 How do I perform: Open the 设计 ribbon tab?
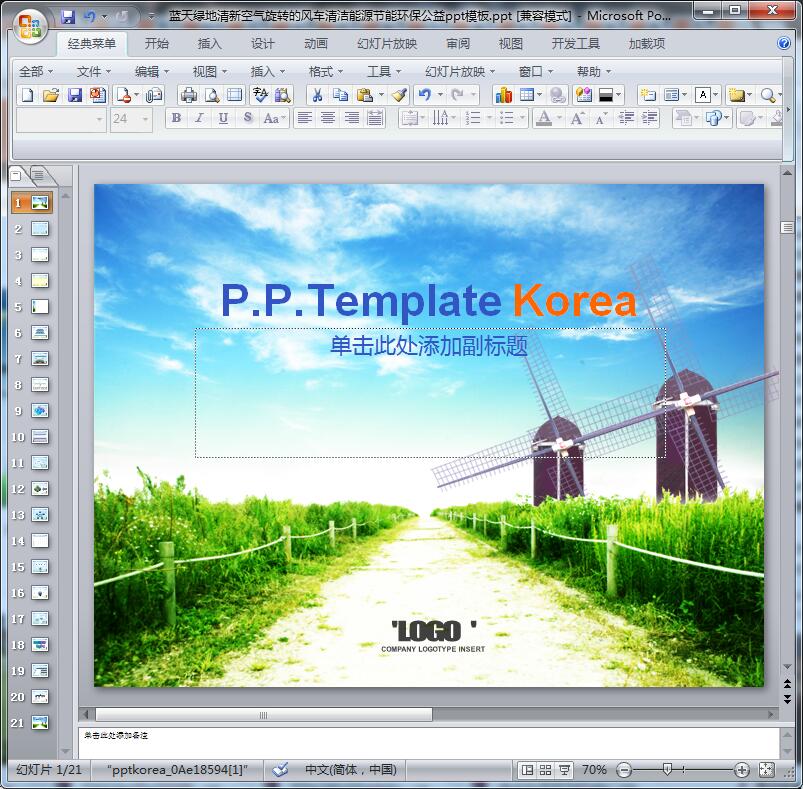click(262, 44)
